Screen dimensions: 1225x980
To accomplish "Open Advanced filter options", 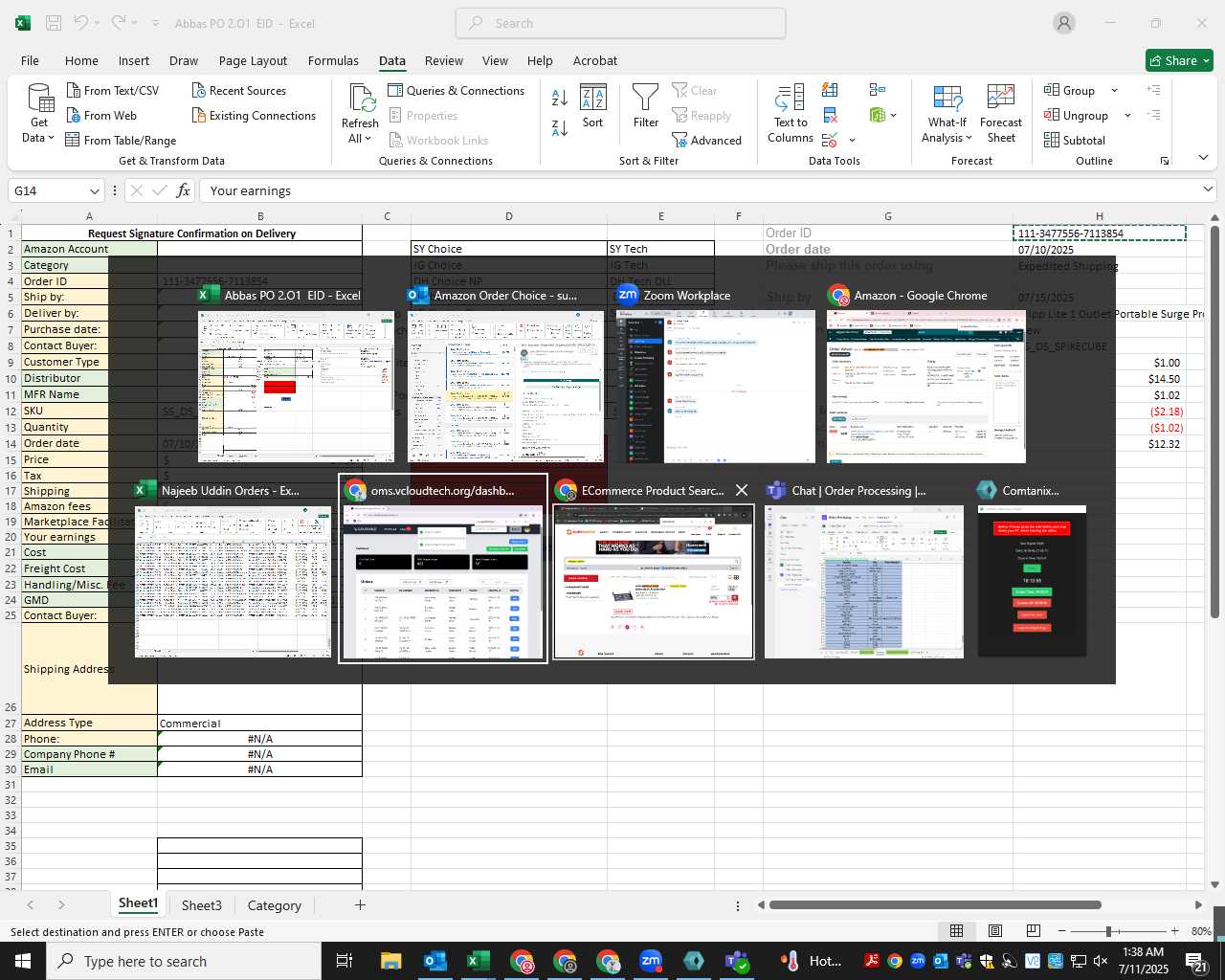I will pyautogui.click(x=706, y=140).
